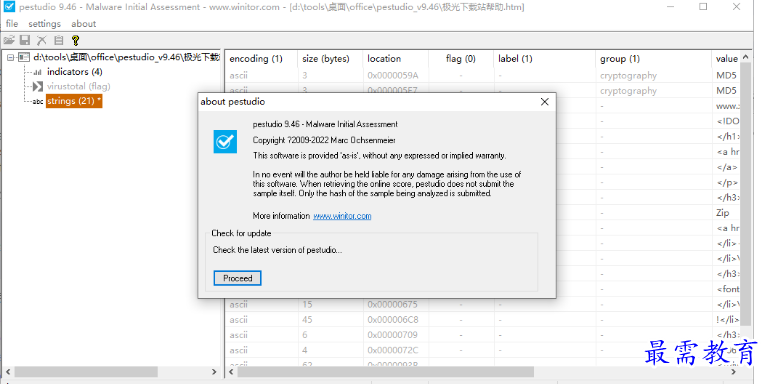Image resolution: width=766 pixels, height=384 pixels.
Task: Click the clipboard copy toolbar icon
Action: click(x=59, y=40)
